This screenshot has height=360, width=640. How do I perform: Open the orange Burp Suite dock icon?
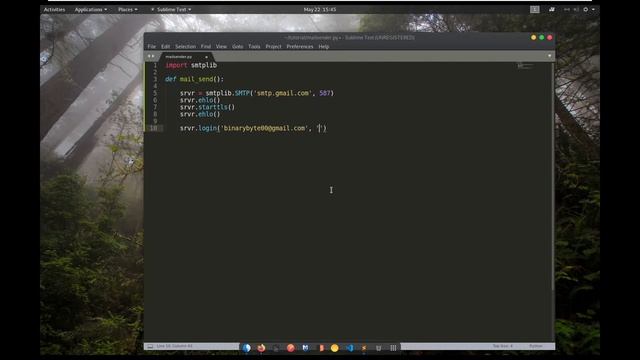pos(321,348)
